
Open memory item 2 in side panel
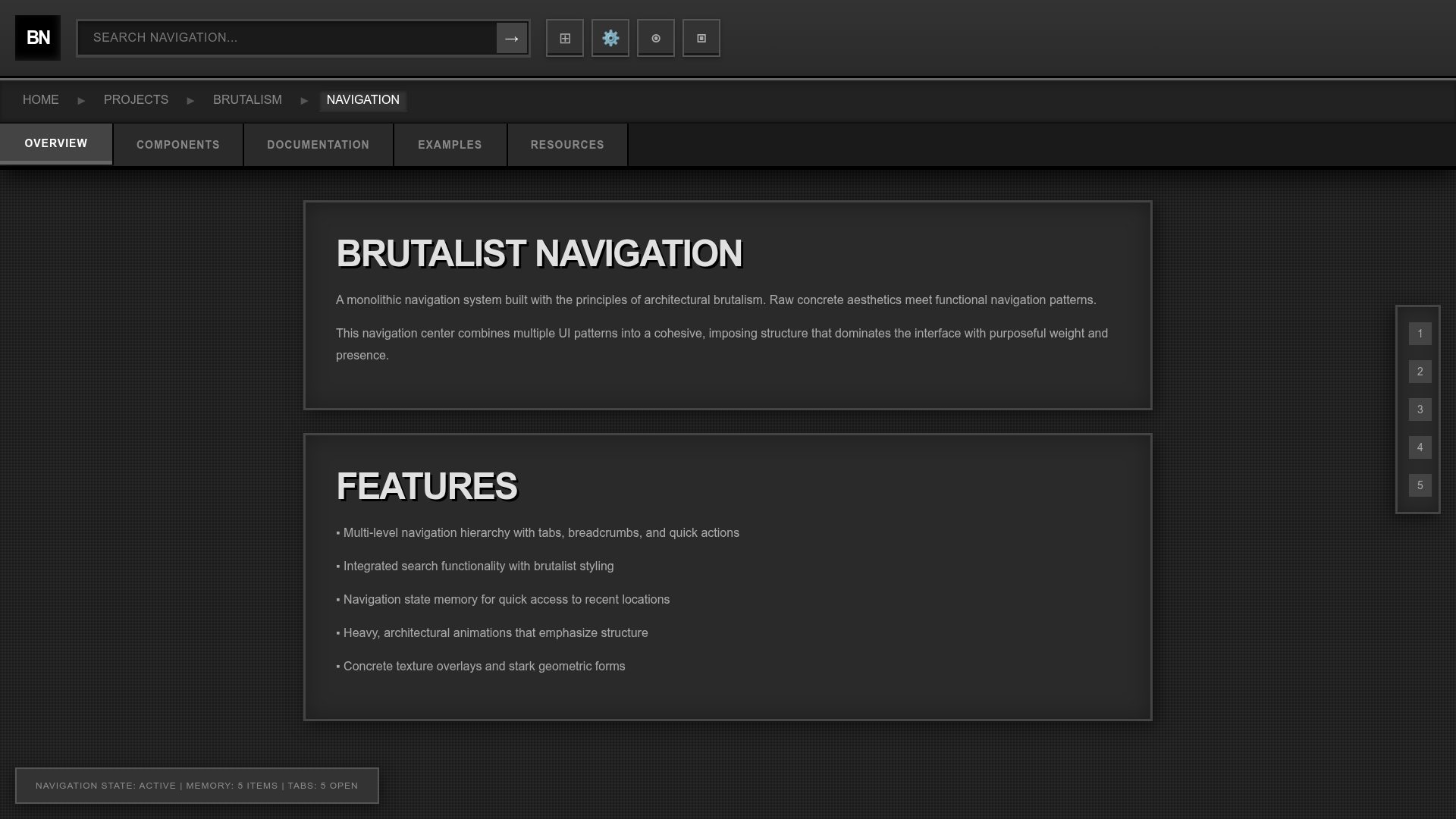click(1420, 372)
